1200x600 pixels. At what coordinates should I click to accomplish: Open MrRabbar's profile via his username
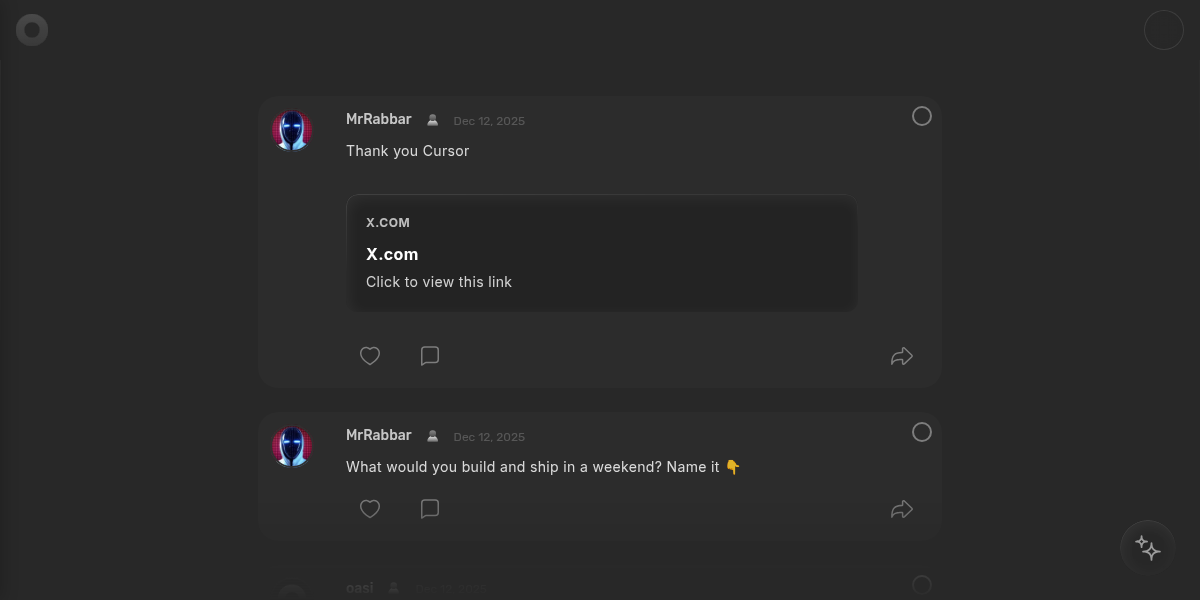[x=379, y=118]
